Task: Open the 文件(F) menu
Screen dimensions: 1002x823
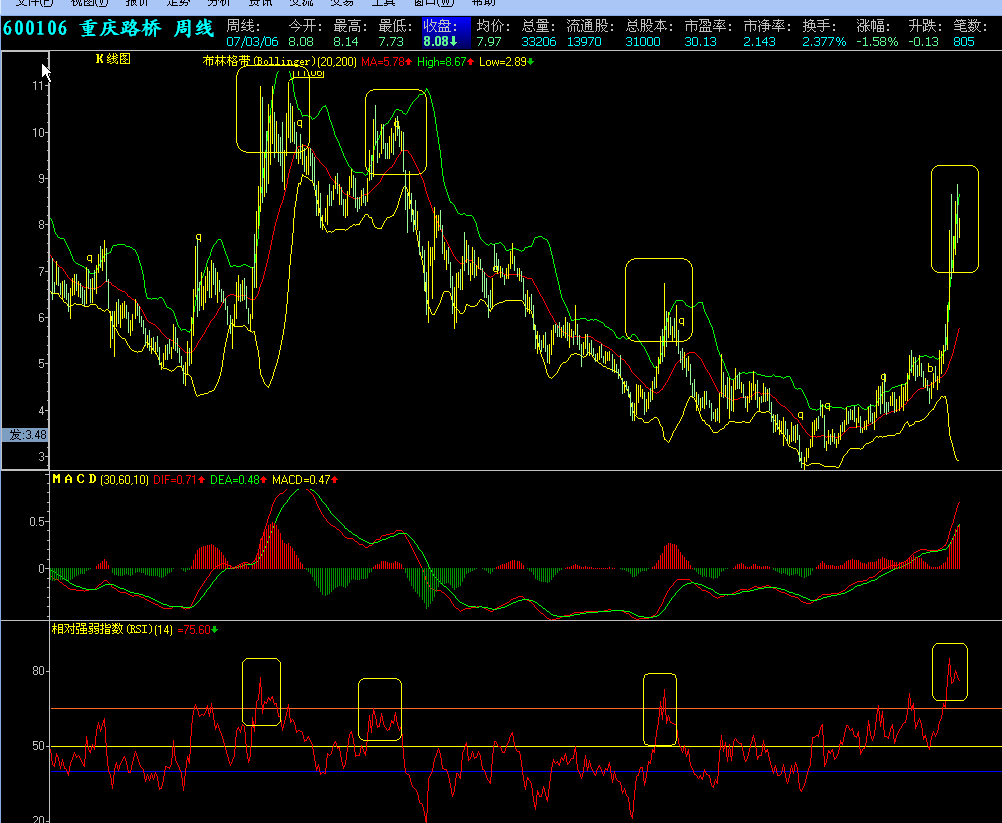Action: pyautogui.click(x=34, y=3)
